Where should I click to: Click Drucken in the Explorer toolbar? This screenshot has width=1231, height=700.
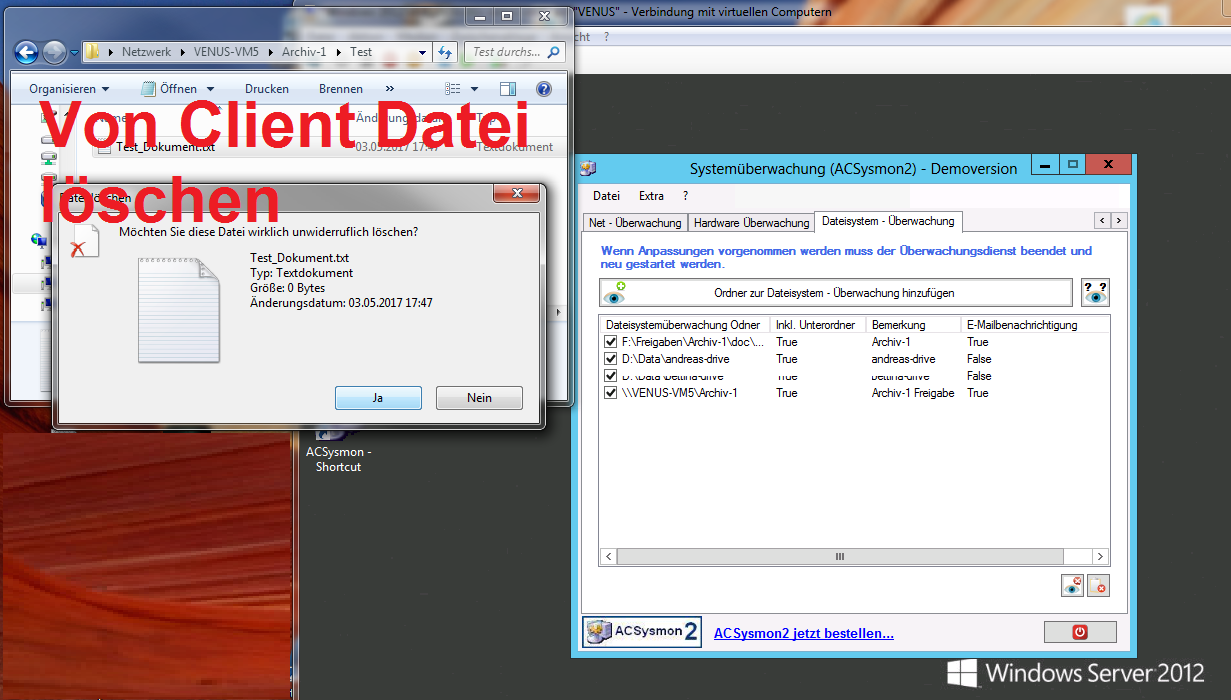tap(267, 89)
